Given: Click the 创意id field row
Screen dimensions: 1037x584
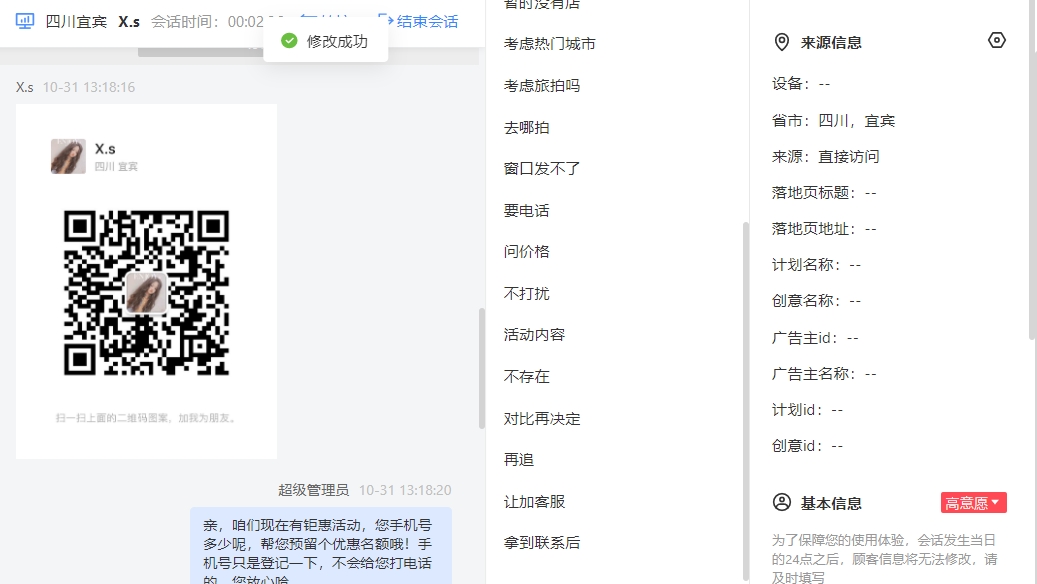Looking at the screenshot, I should [x=808, y=446].
